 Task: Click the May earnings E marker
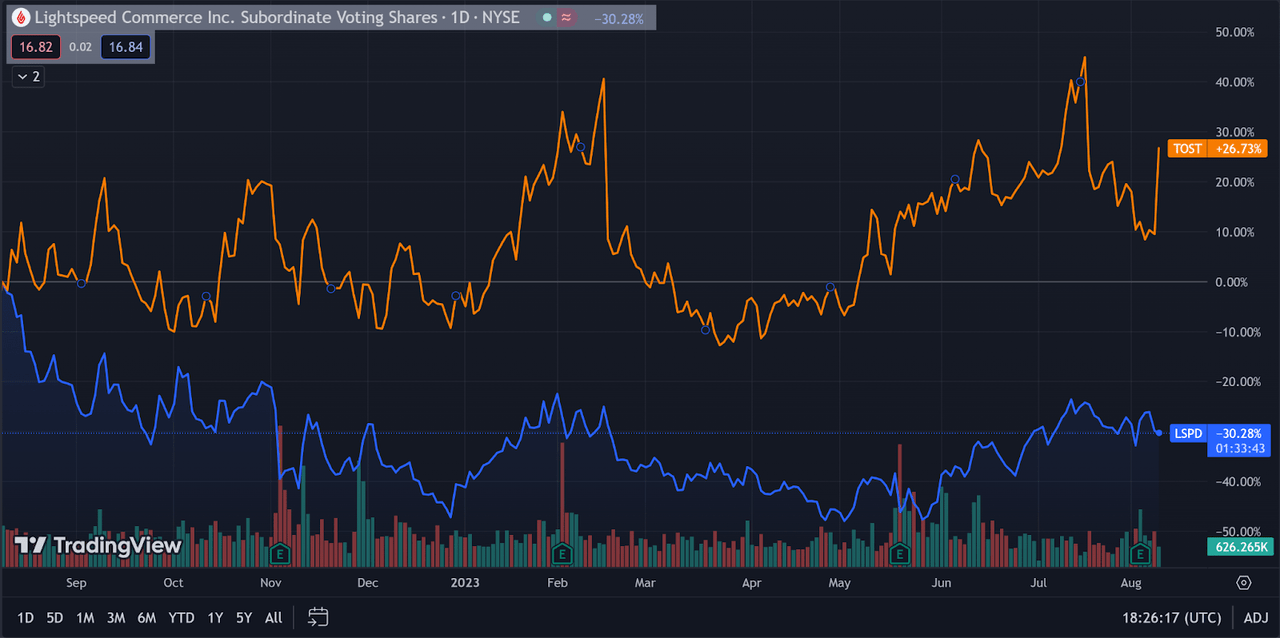(899, 553)
